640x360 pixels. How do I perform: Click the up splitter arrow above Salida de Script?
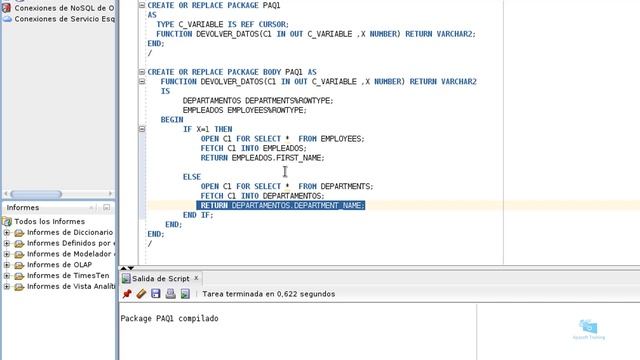(x=123, y=268)
